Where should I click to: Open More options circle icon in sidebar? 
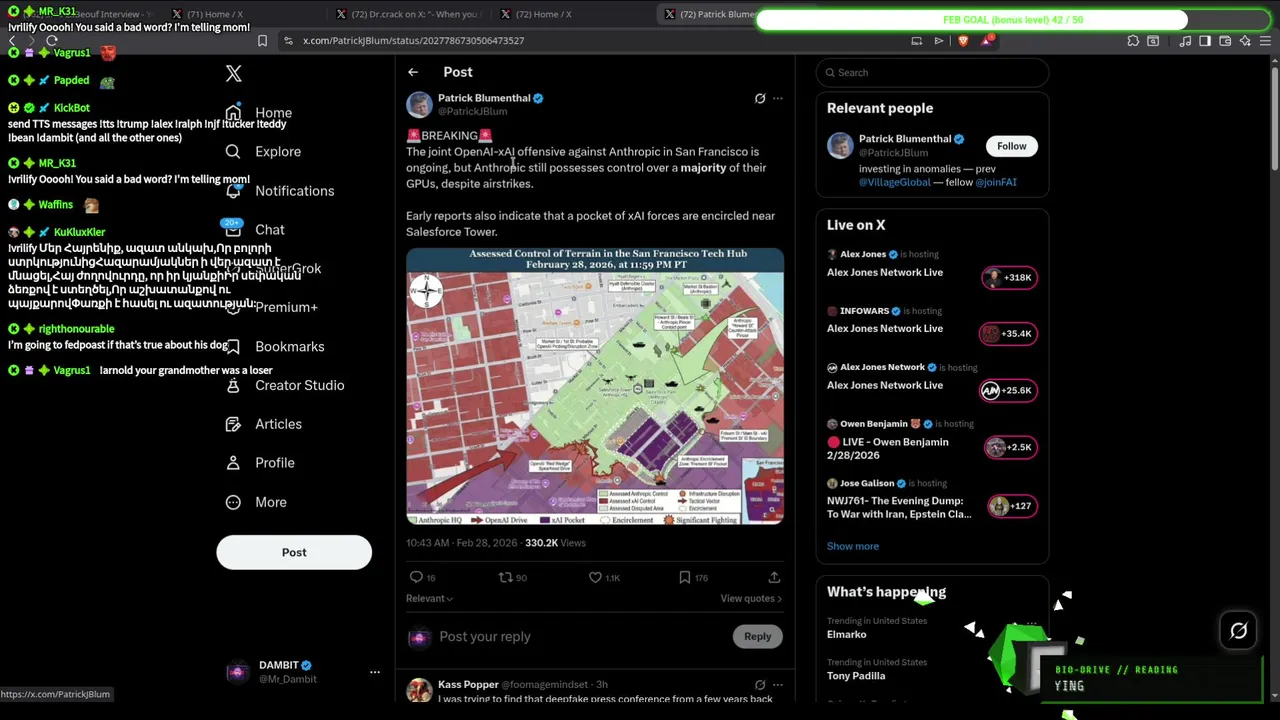click(x=233, y=502)
